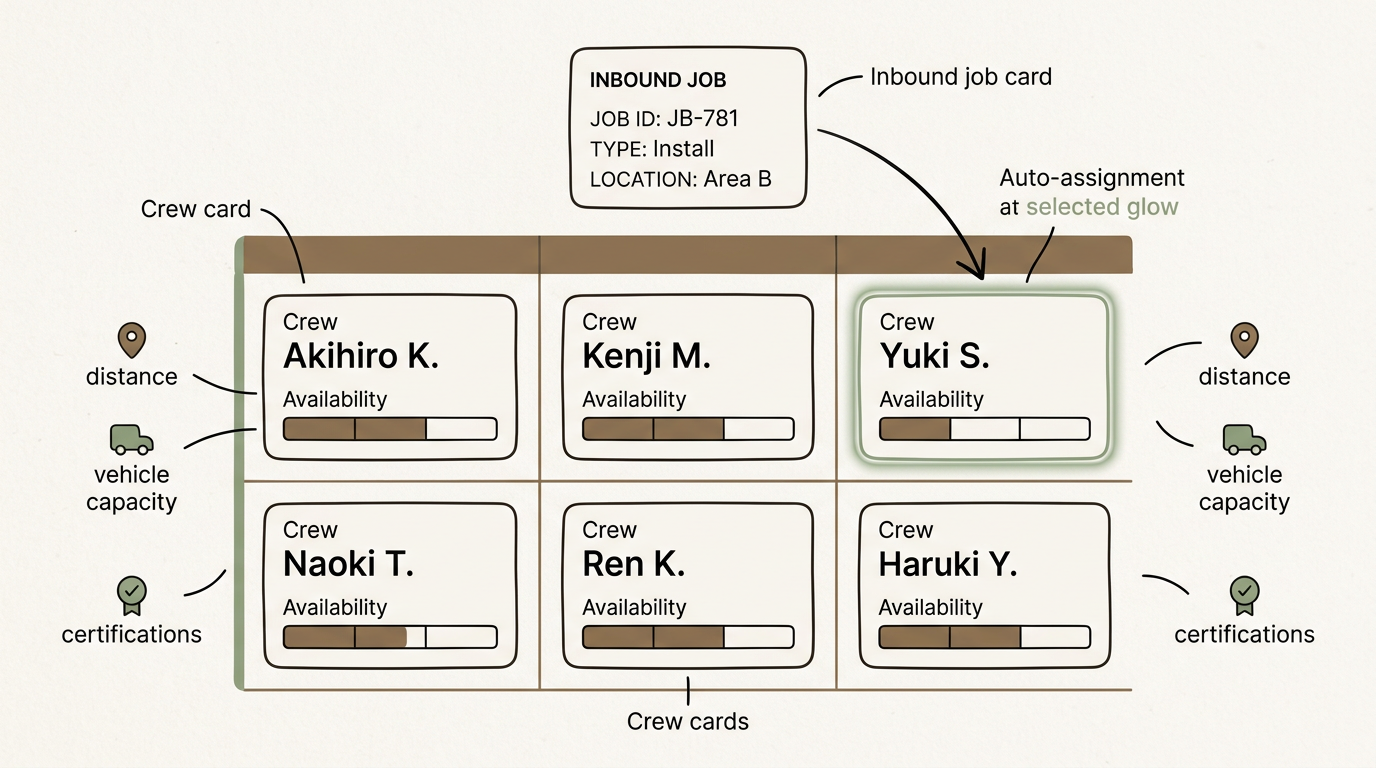Click the INBOUND JOB heading
Viewport: 1376px width, 768px height.
(x=658, y=80)
